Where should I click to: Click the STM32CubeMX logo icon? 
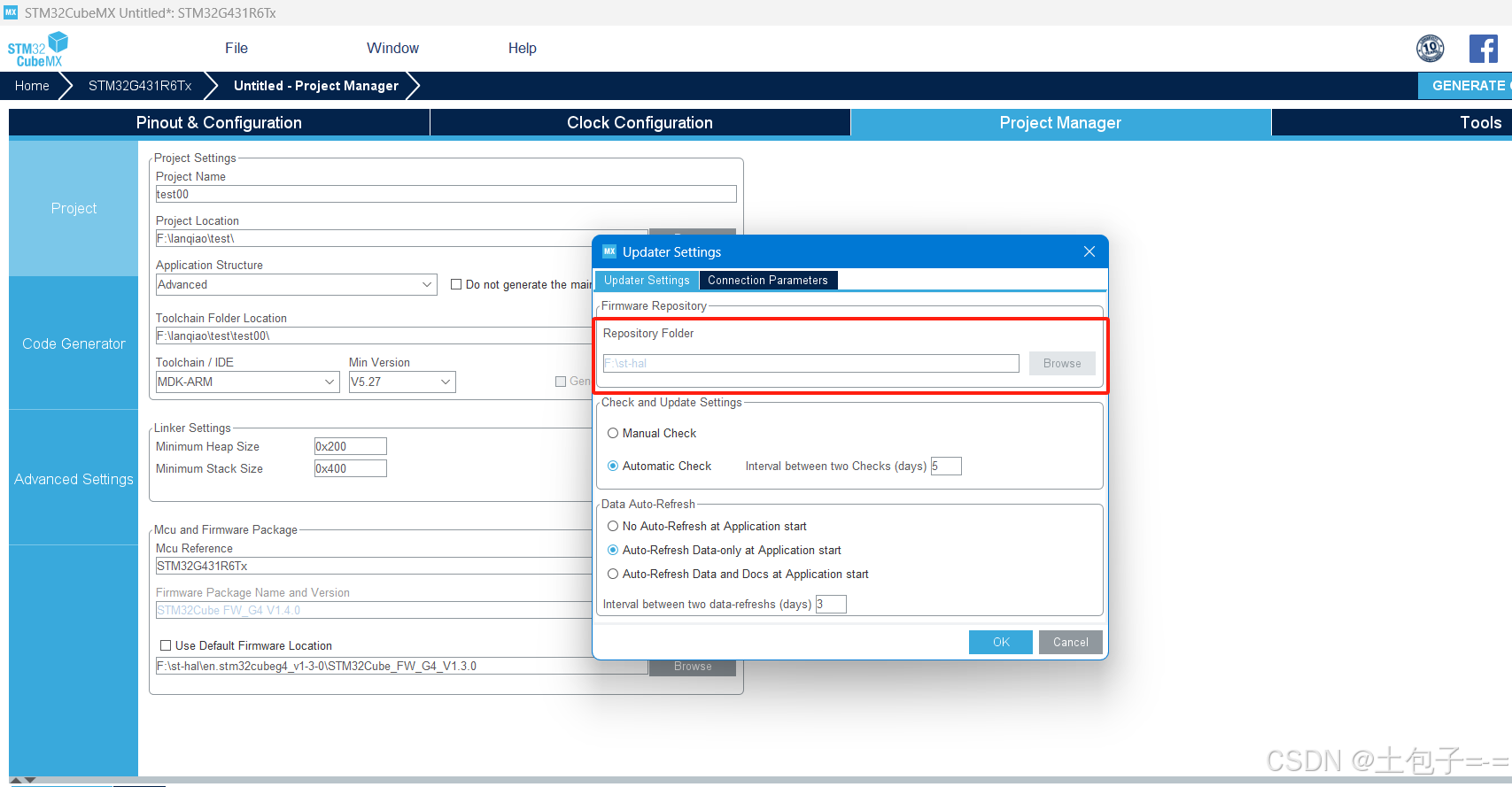(38, 49)
